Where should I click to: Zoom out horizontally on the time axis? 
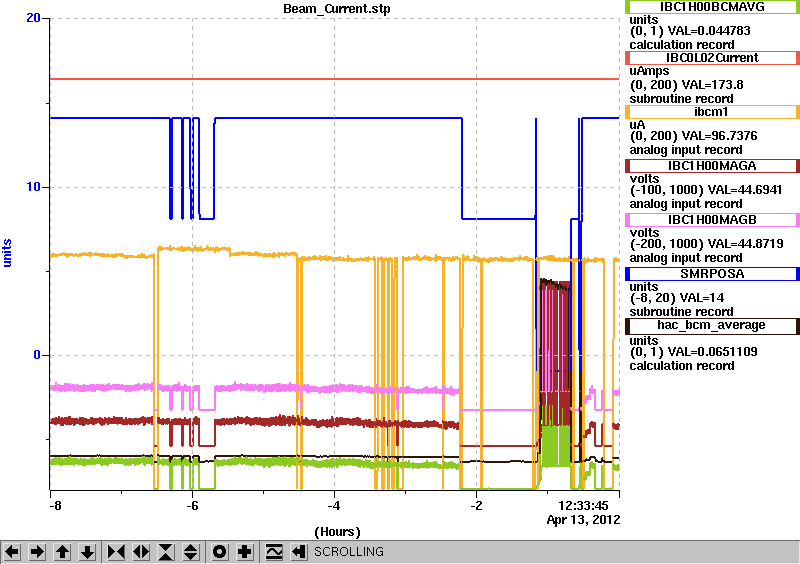(x=141, y=552)
